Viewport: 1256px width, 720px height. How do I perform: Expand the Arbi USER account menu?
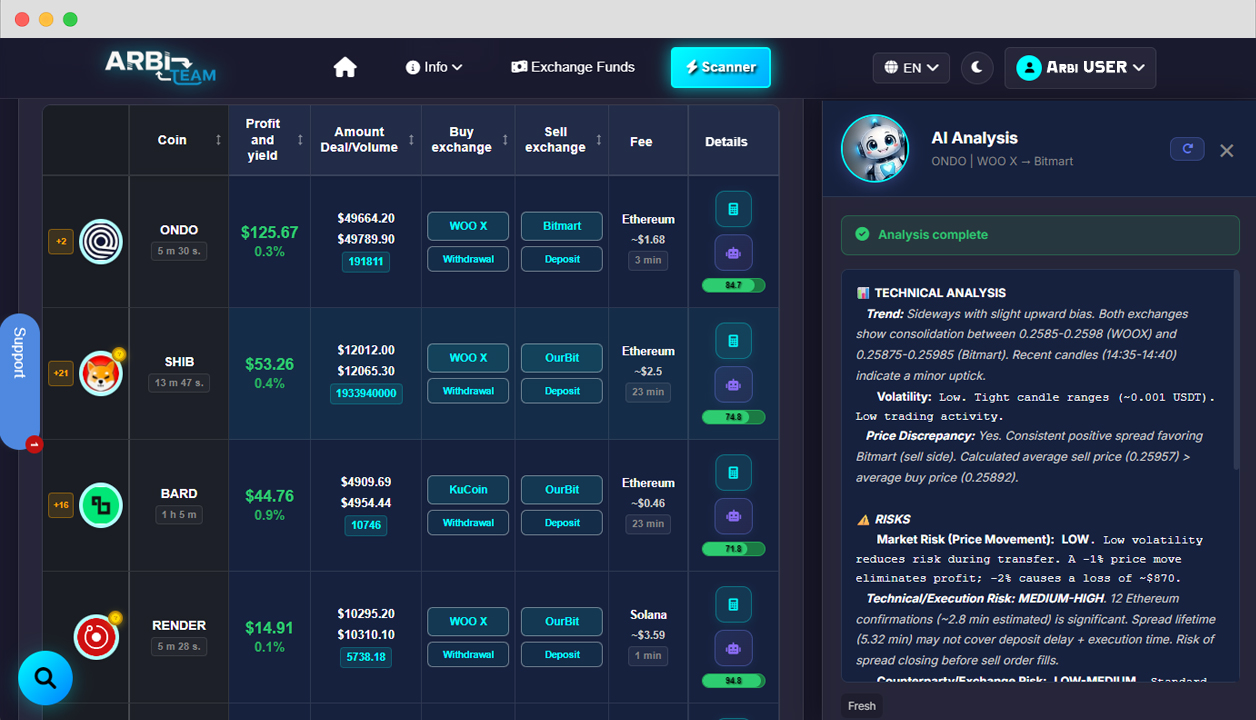coord(1080,68)
